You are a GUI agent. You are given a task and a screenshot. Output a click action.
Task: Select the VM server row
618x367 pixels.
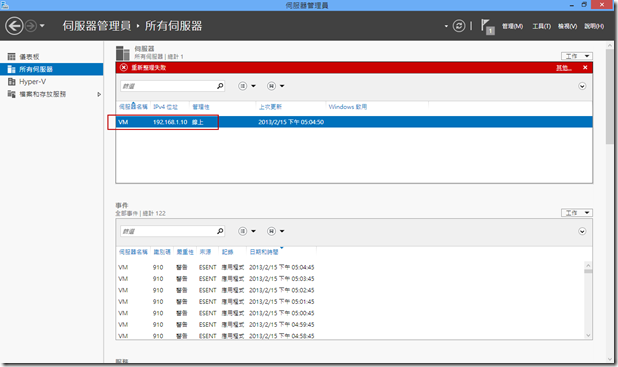click(x=354, y=122)
